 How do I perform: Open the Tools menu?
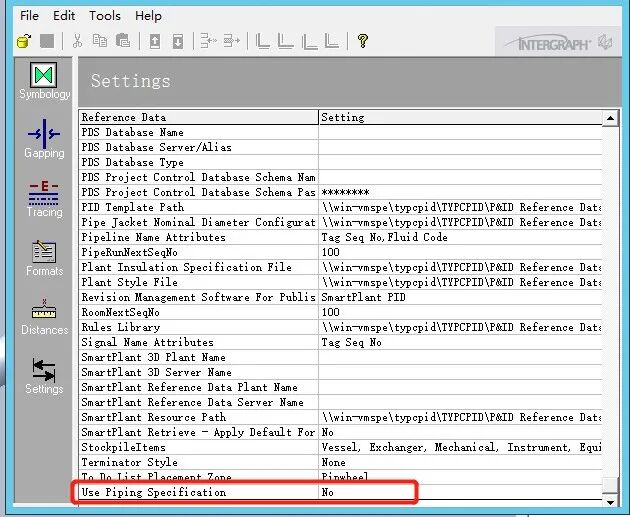pyautogui.click(x=105, y=16)
